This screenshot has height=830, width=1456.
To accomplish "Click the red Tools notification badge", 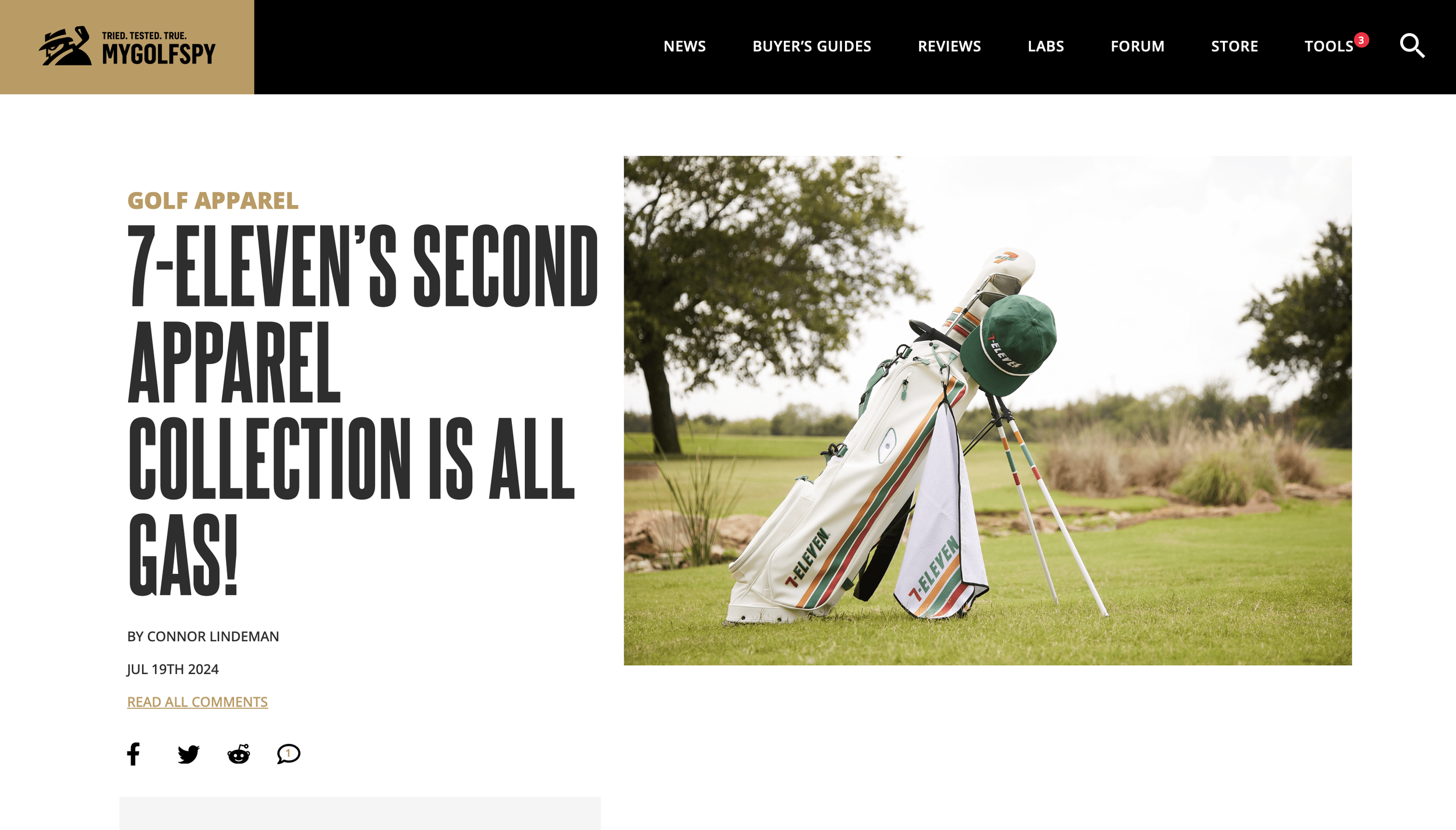I will pyautogui.click(x=1361, y=40).
